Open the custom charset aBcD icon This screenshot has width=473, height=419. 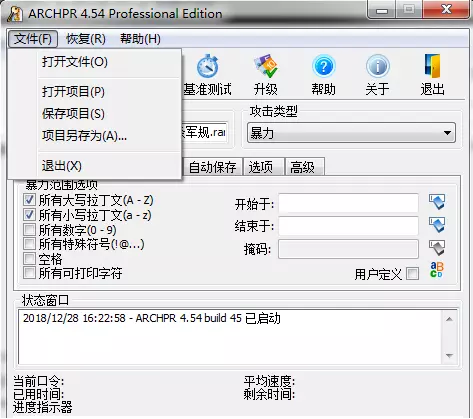click(x=437, y=270)
